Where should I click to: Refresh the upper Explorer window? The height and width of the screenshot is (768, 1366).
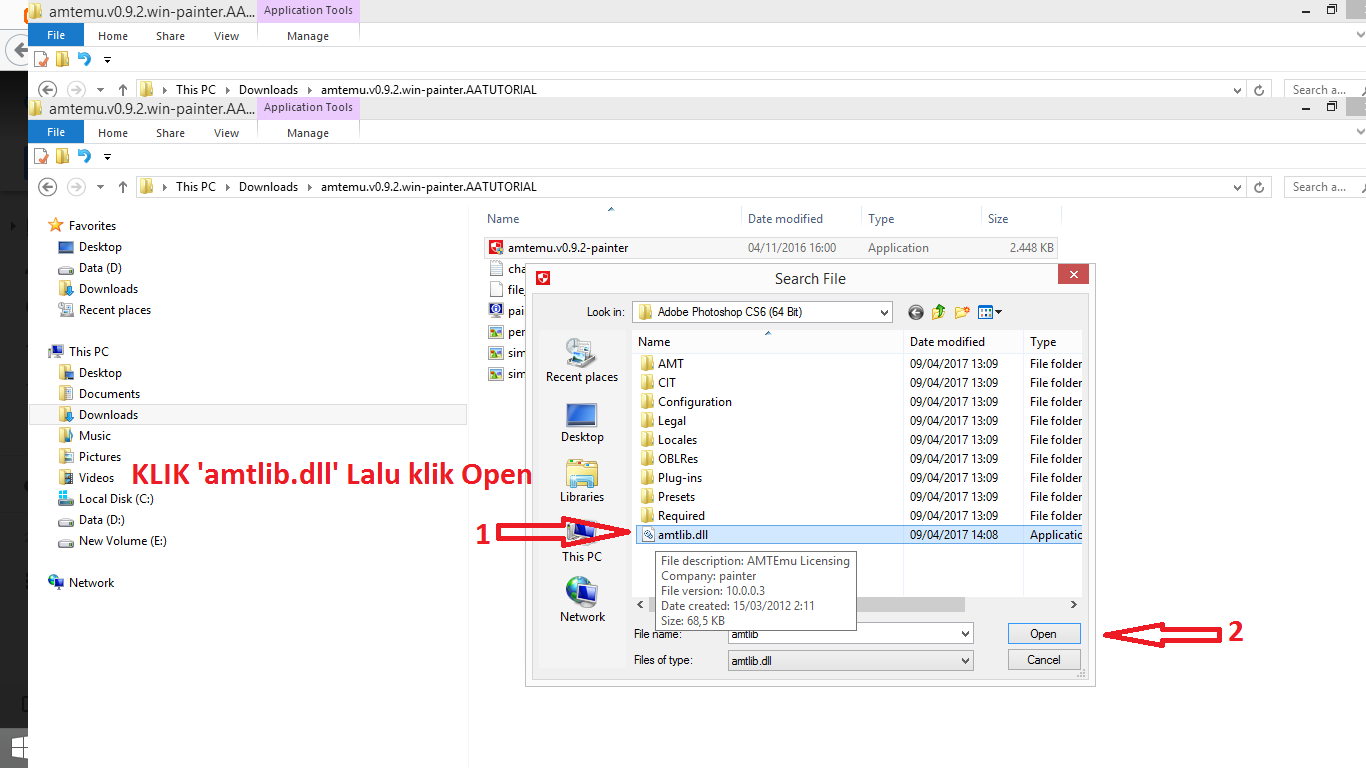pos(1260,90)
